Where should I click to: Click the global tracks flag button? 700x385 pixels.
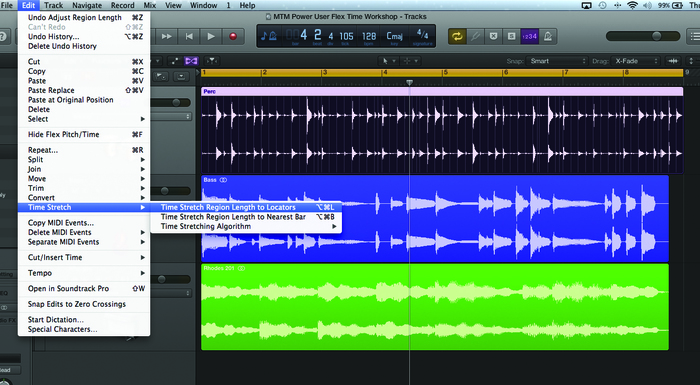pyautogui.click(x=162, y=76)
